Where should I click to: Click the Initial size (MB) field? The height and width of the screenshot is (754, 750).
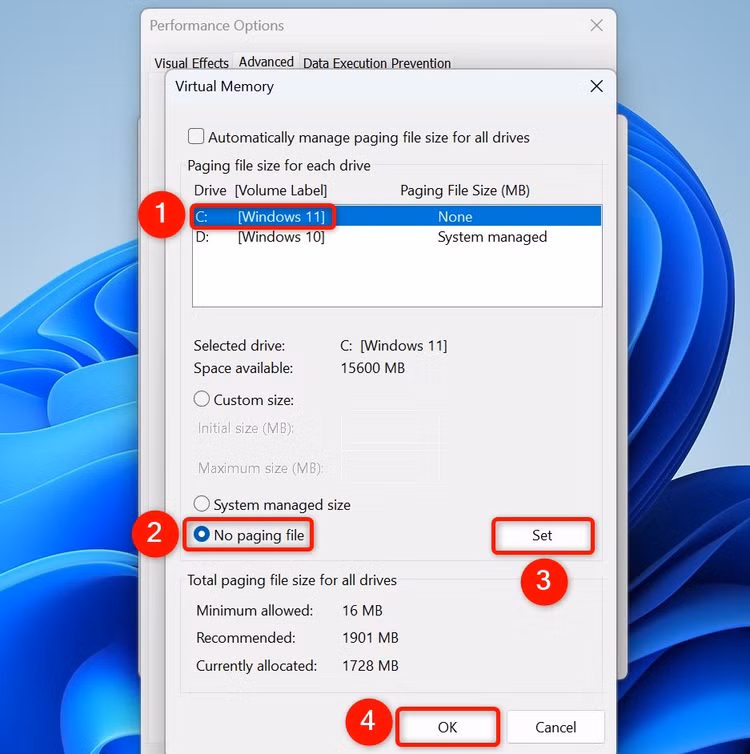point(390,428)
